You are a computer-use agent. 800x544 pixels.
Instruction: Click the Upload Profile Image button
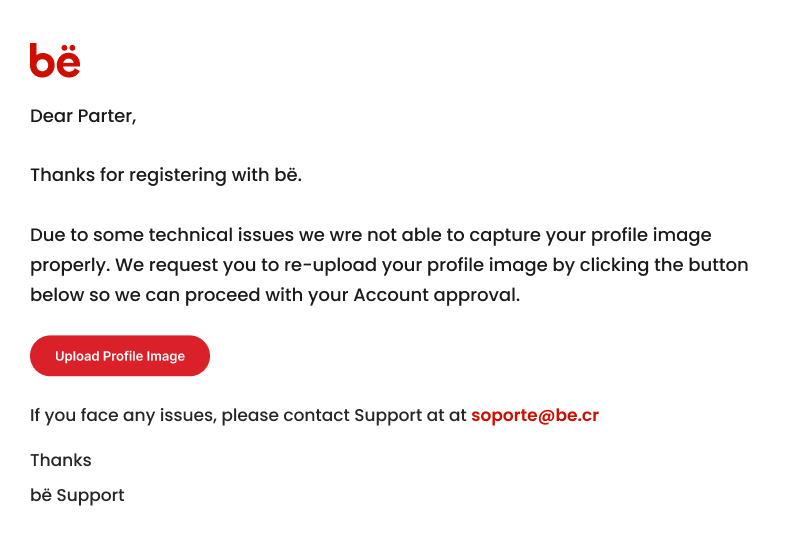[120, 356]
